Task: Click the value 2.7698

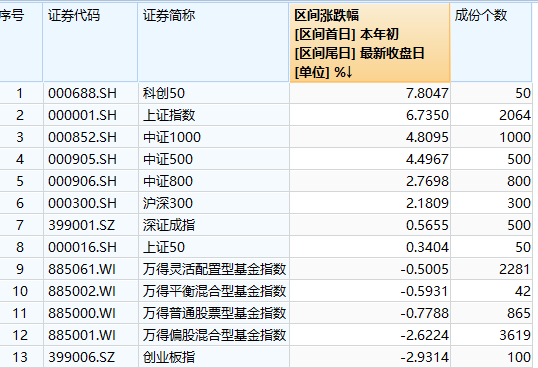Action: click(x=427, y=181)
